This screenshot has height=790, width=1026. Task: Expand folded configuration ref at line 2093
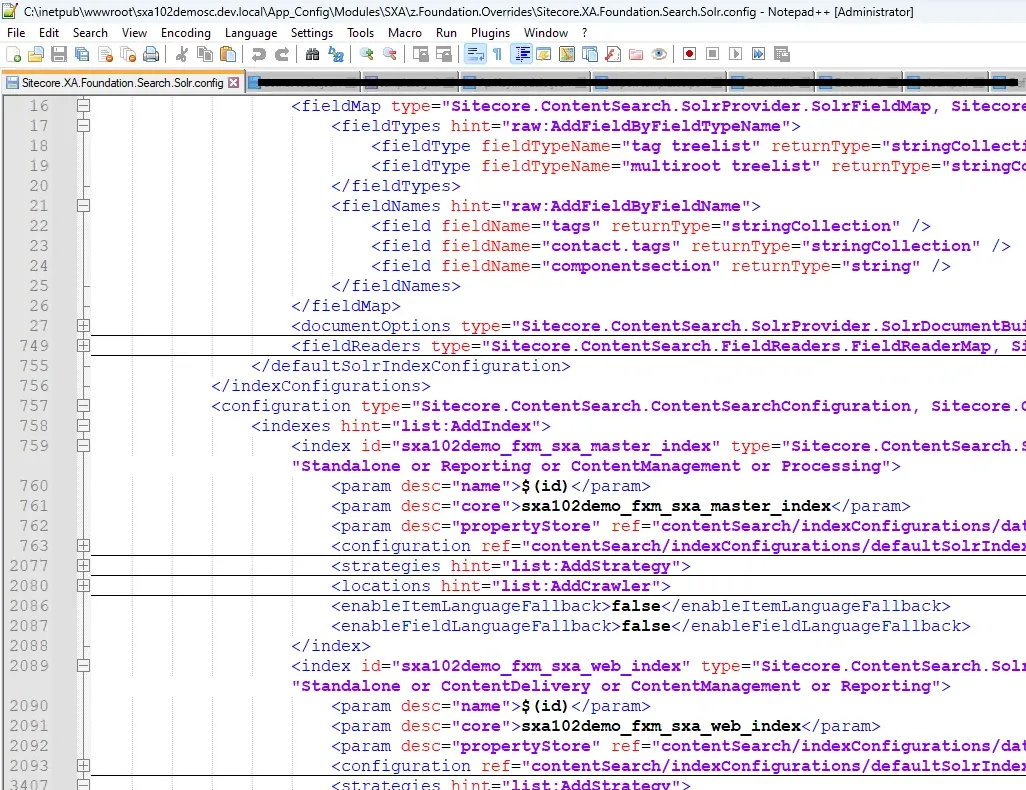click(x=83, y=765)
